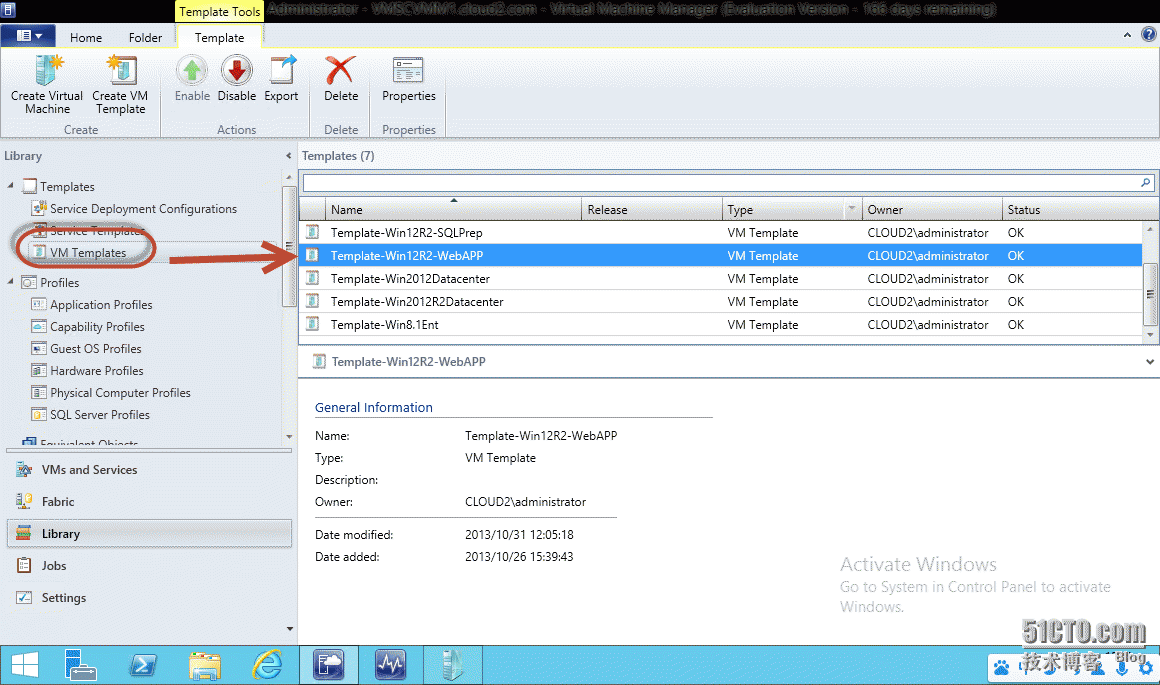1160x685 pixels.
Task: Collapse the ribbon with the up chevron
Action: 1127,35
